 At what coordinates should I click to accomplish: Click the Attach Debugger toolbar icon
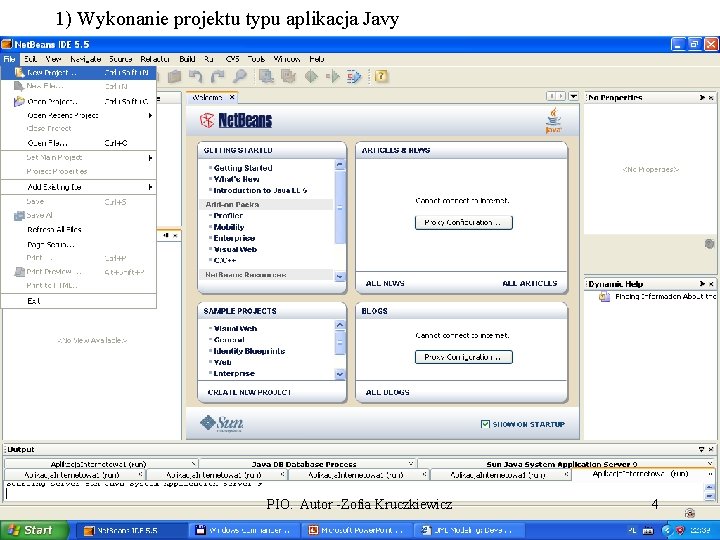pos(354,76)
